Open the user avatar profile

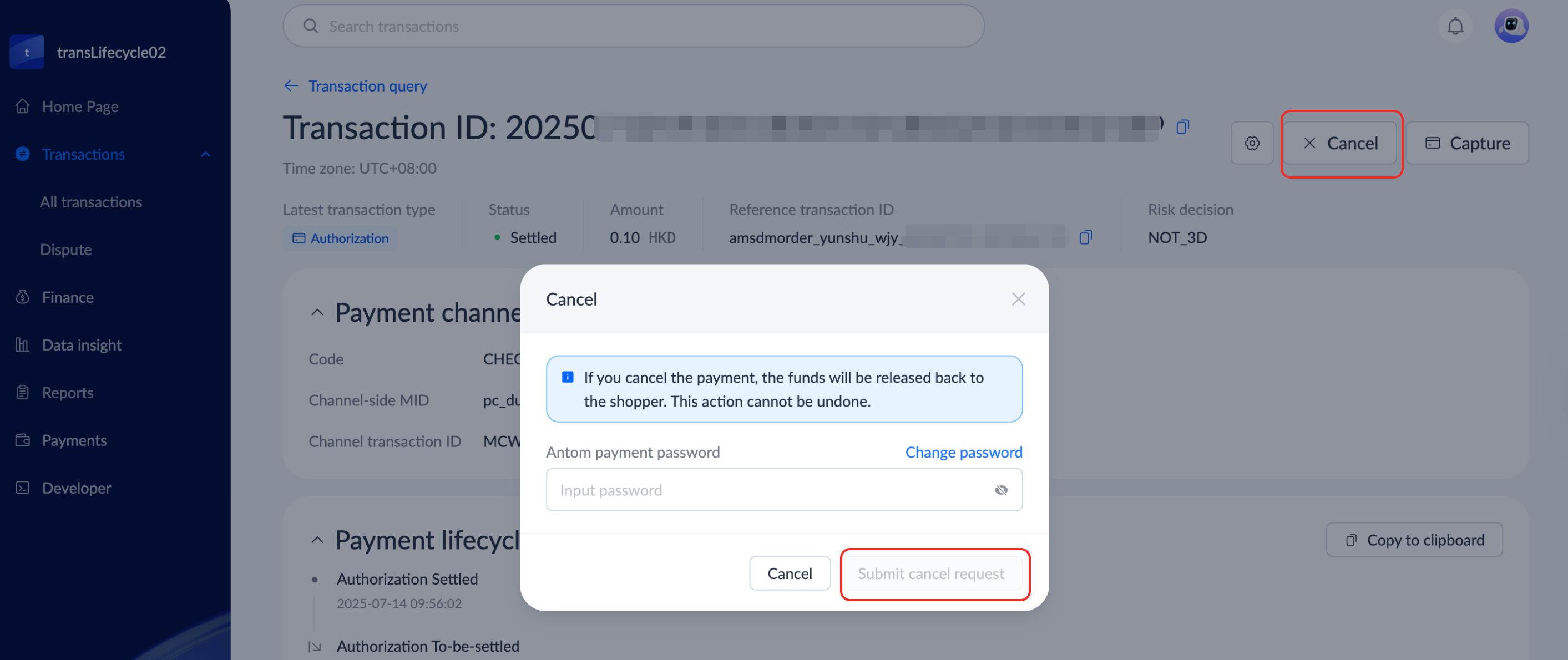pos(1511,27)
